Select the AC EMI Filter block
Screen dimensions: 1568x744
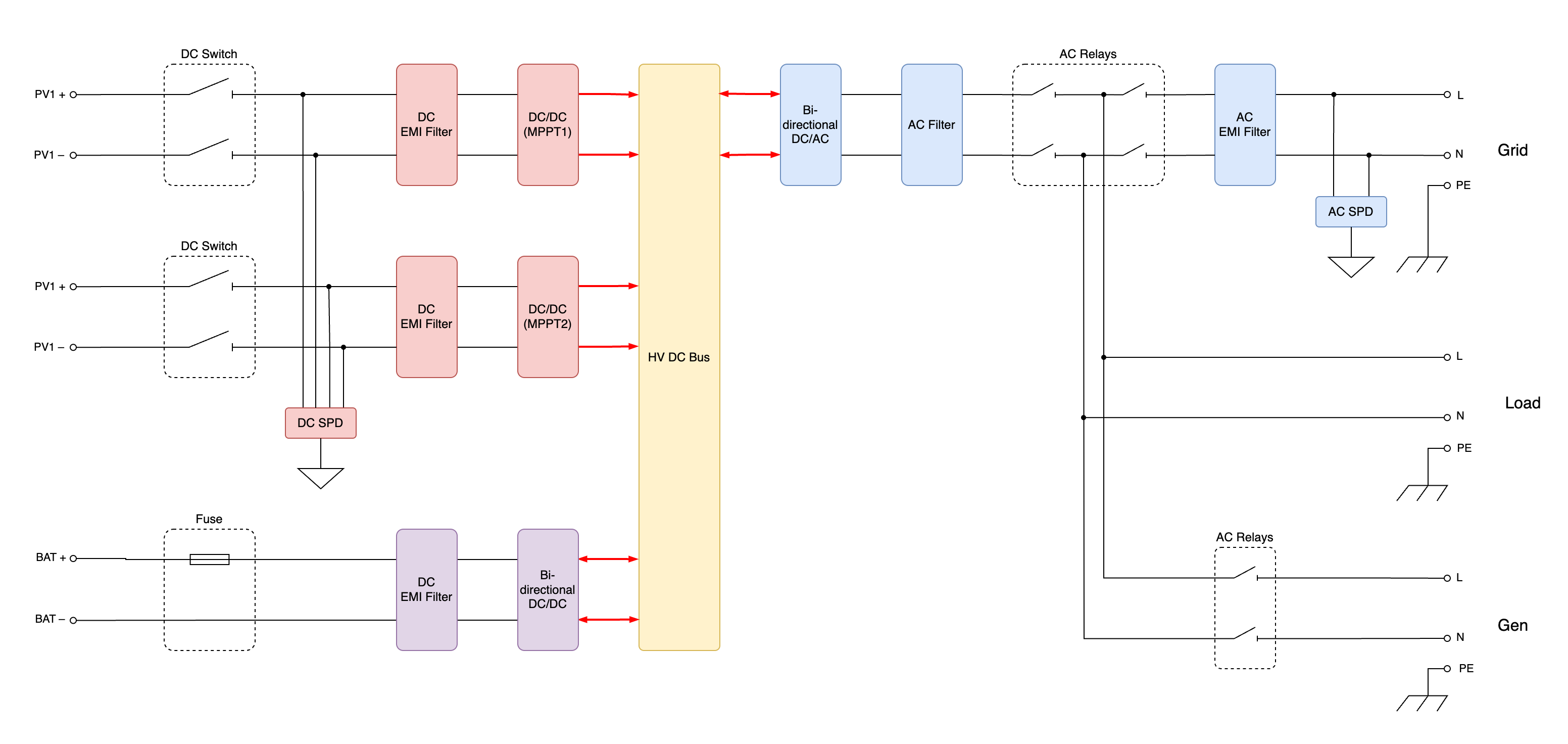(x=1245, y=125)
